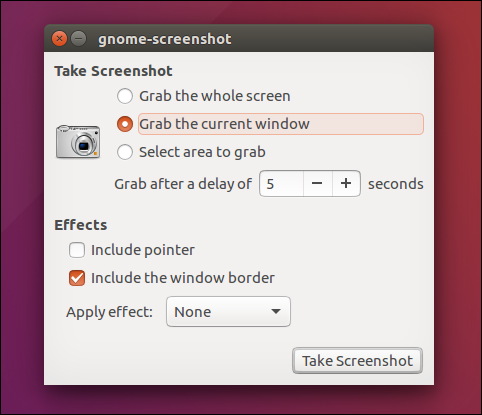Click the 'Include pointer' text label
The image size is (482, 415).
point(143,250)
